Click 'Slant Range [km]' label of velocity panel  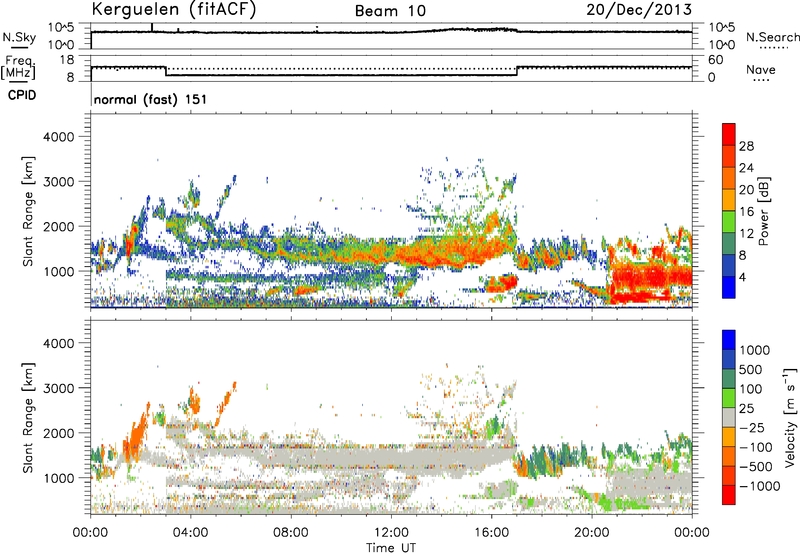point(28,418)
